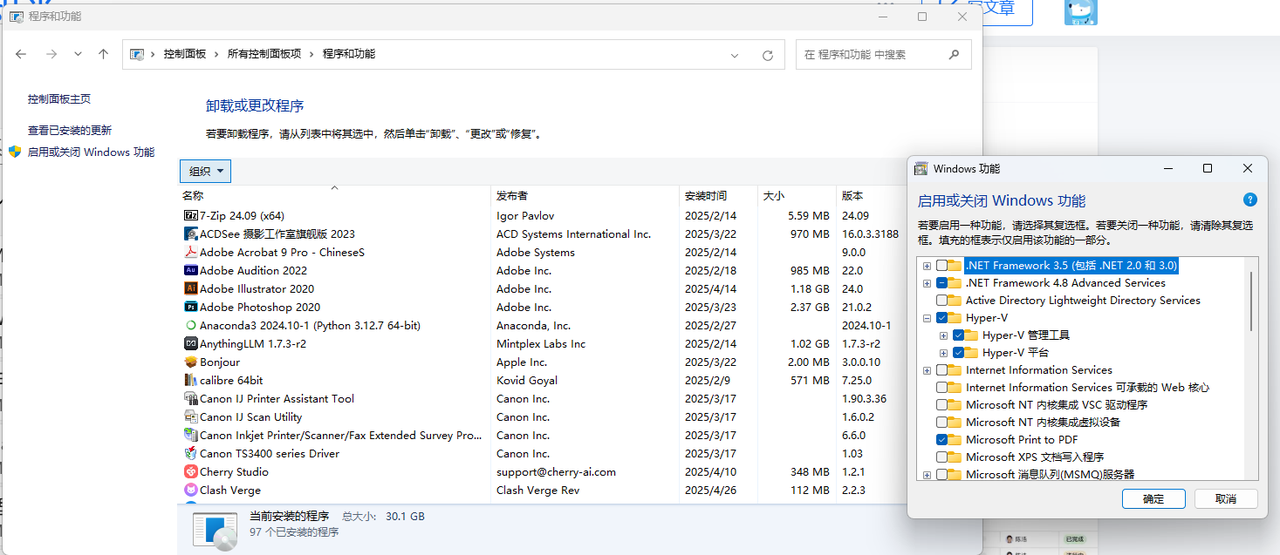This screenshot has height=555, width=1280.
Task: Click the Adobe Photoshop 2020 icon
Action: tap(191, 307)
